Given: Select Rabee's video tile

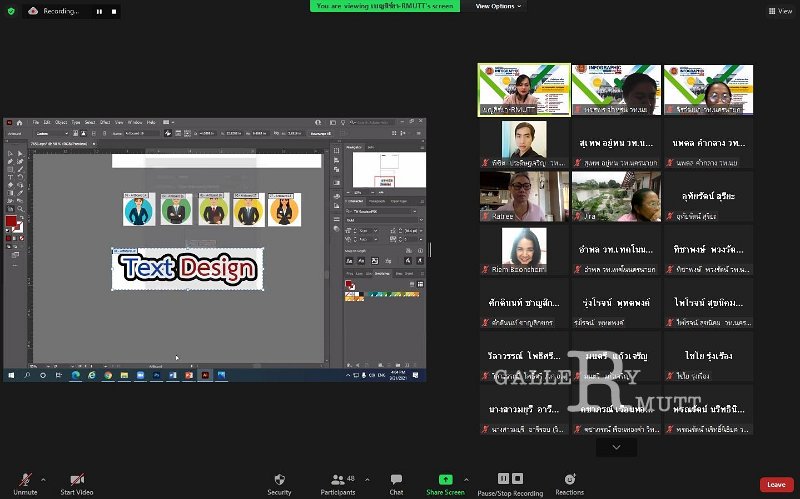Looking at the screenshot, I should pyautogui.click(x=524, y=196).
